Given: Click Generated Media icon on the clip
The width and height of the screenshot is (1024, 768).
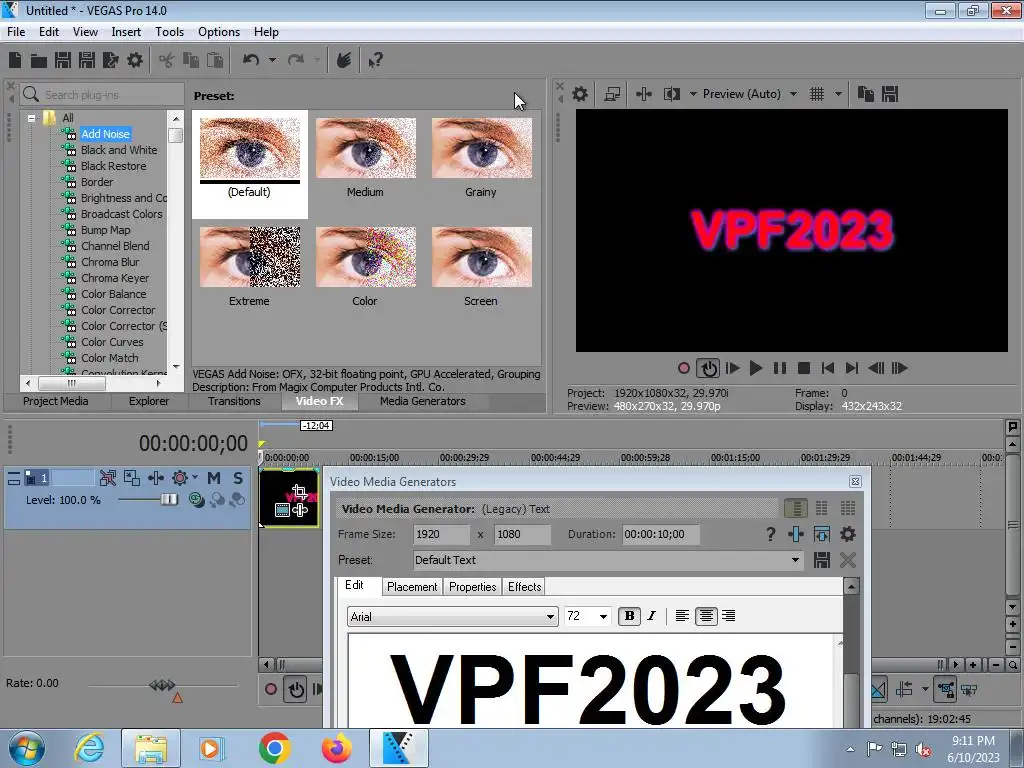Looking at the screenshot, I should click(x=282, y=510).
